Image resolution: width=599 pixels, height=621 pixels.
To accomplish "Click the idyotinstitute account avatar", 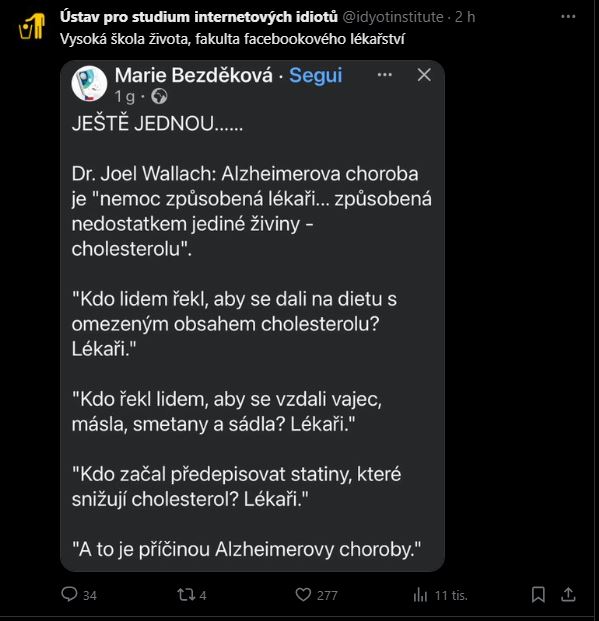I will coord(32,27).
